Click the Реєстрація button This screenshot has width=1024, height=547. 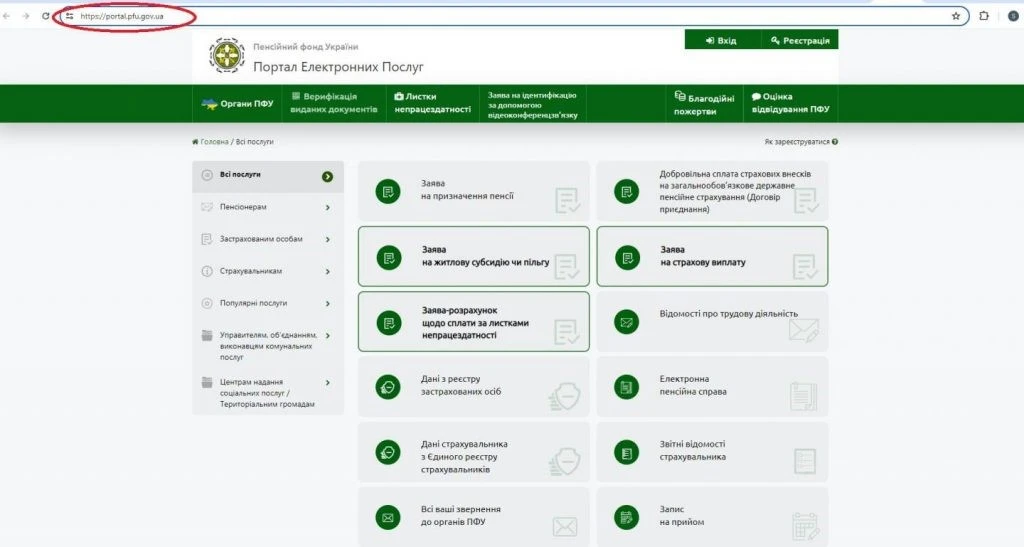pos(800,40)
